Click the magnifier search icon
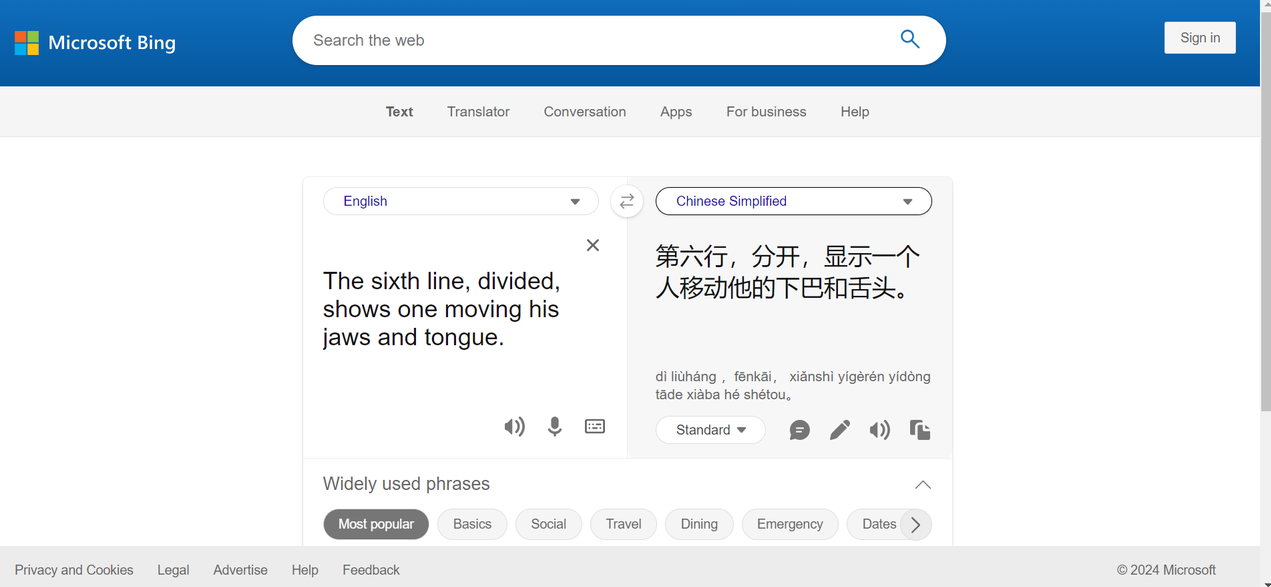1271x587 pixels. [910, 40]
